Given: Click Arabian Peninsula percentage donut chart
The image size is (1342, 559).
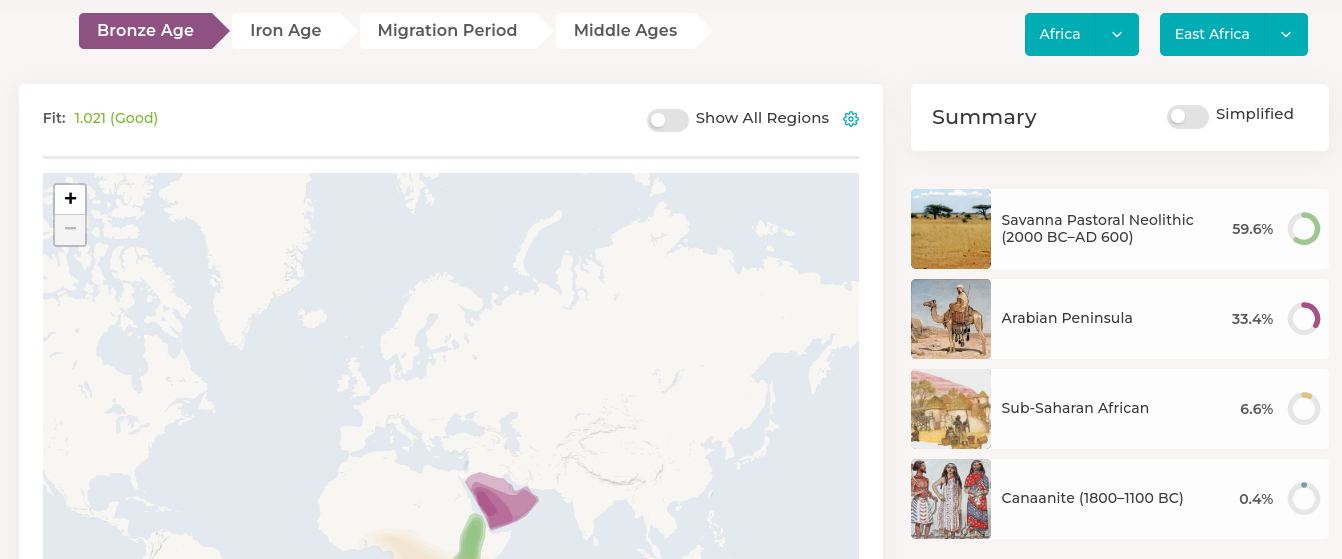Looking at the screenshot, I should tap(1303, 319).
